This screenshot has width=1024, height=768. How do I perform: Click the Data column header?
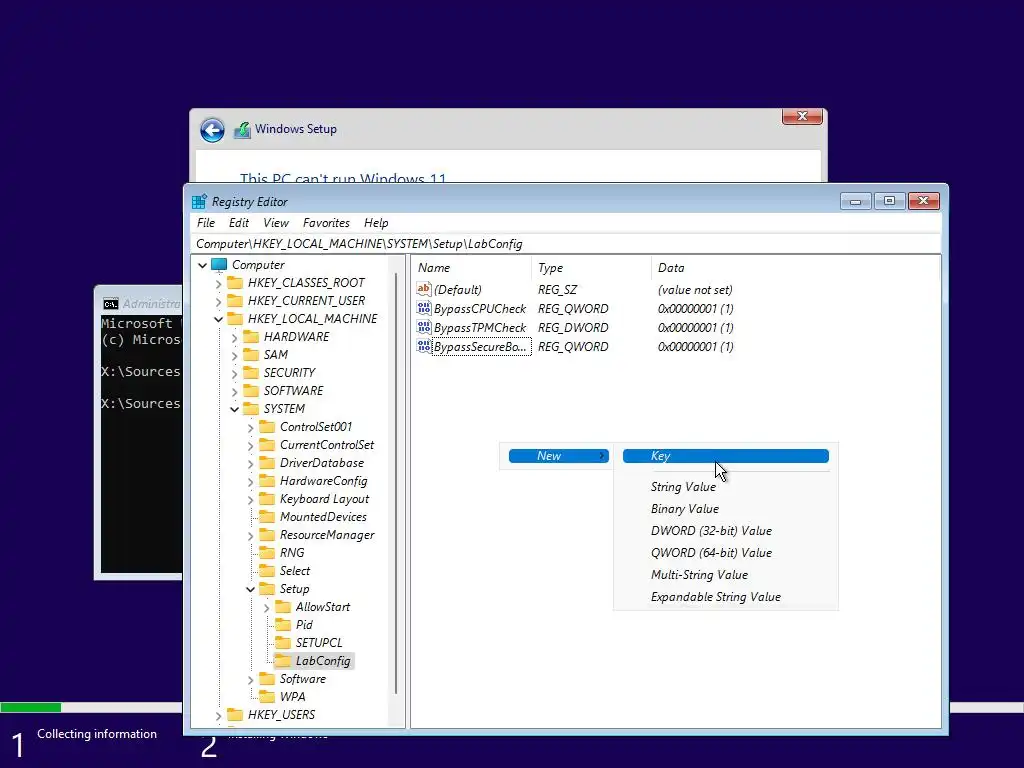coord(795,268)
